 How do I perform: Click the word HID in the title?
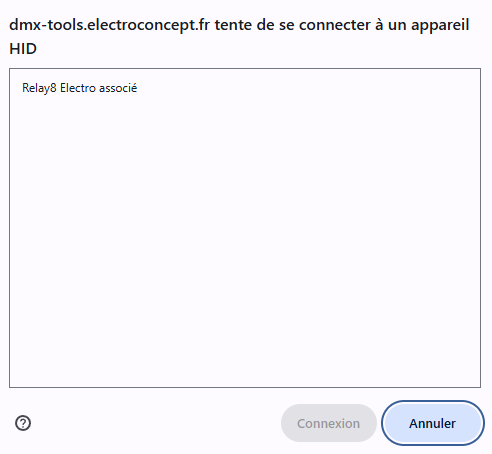23,49
